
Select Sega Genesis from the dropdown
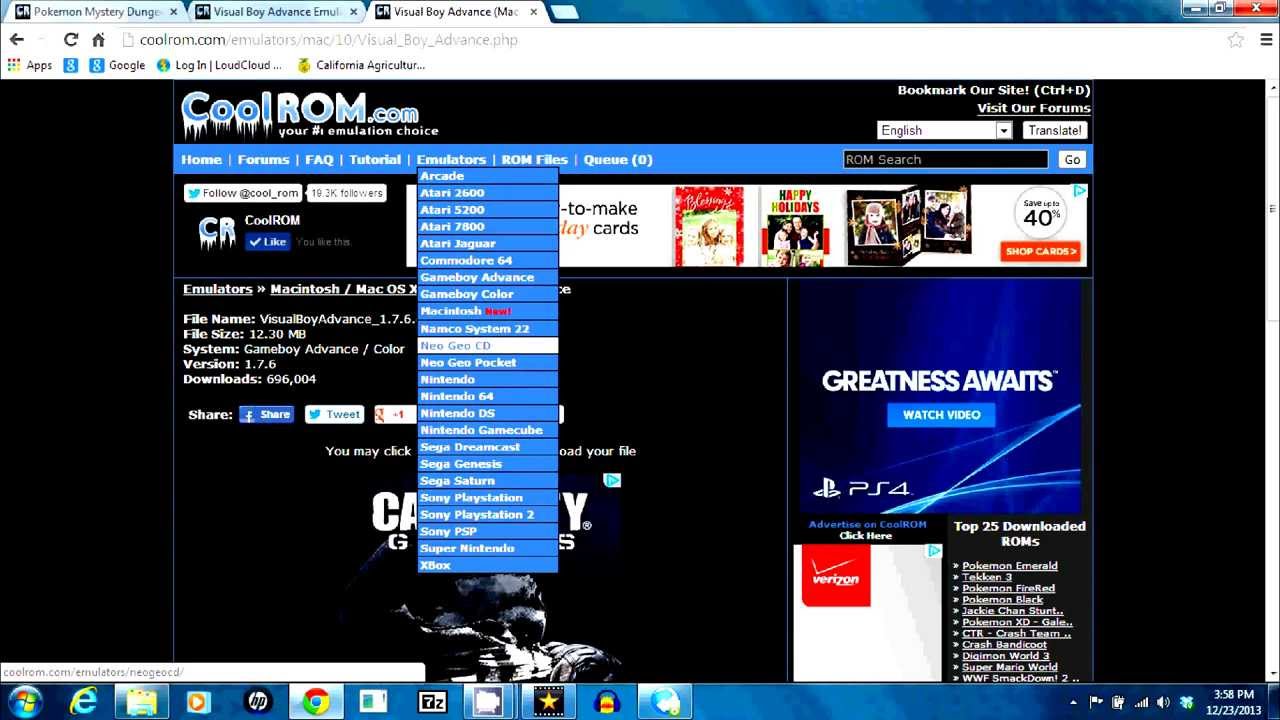click(487, 464)
